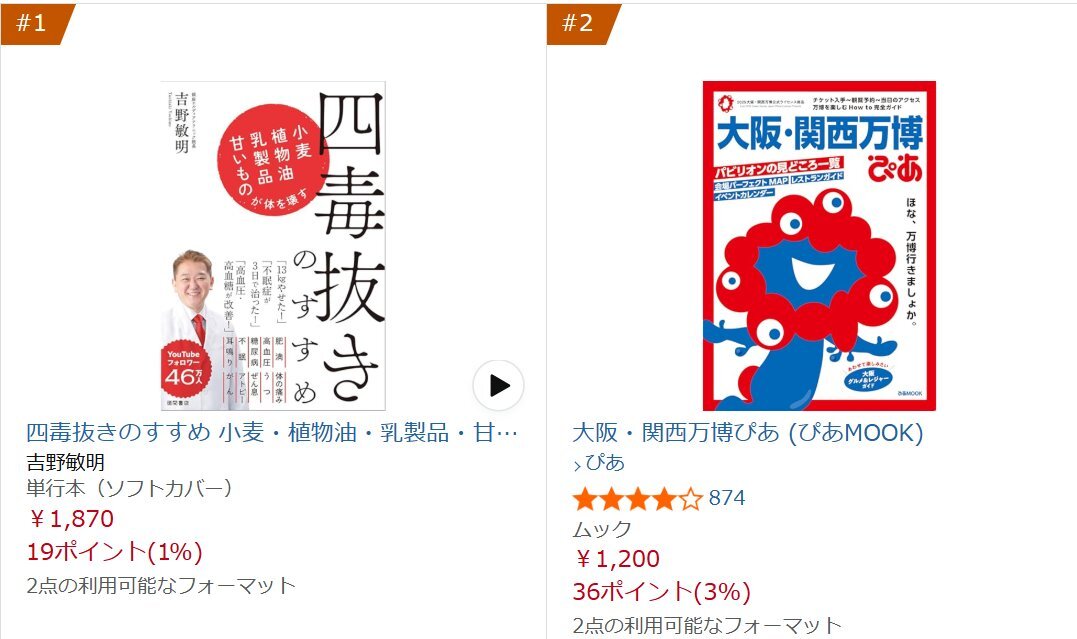Play the video preview on 四毒抜き cover
The width and height of the screenshot is (1077, 639).
pos(498,385)
